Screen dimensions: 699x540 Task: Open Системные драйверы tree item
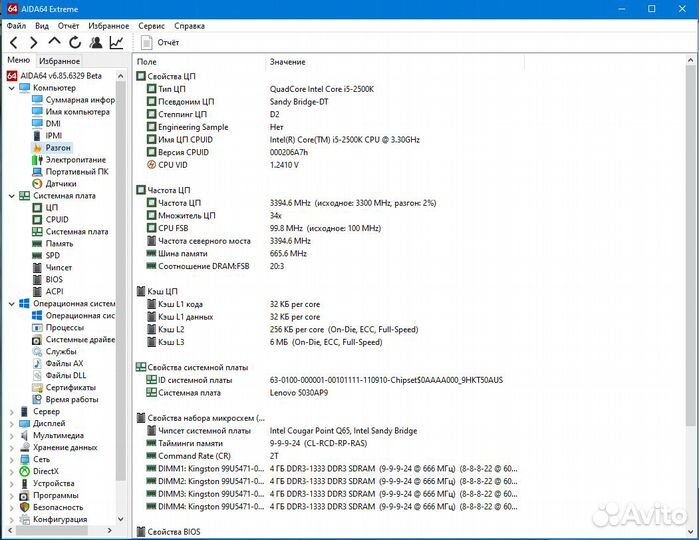point(74,339)
